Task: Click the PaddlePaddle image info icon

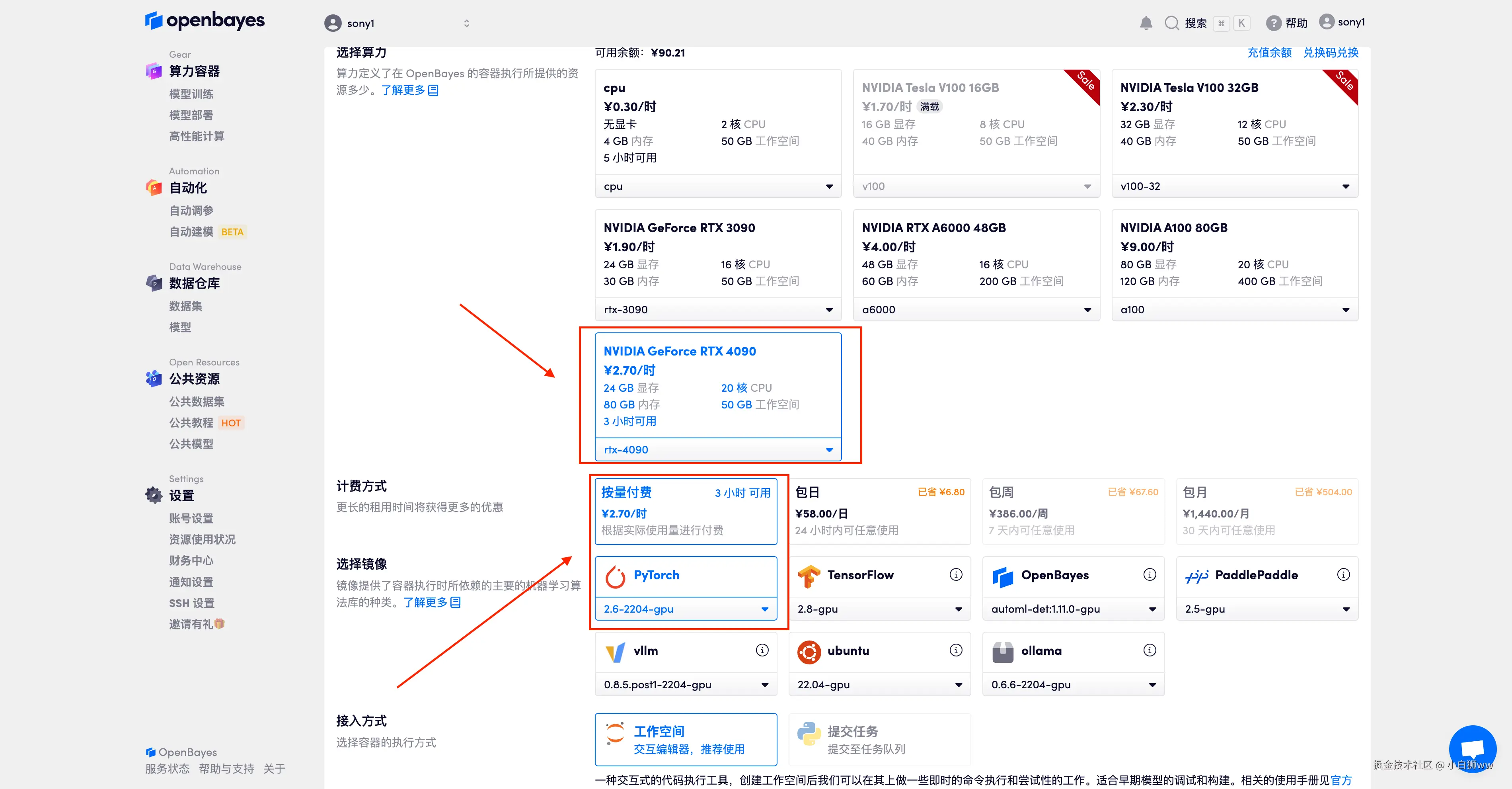Action: point(1343,575)
